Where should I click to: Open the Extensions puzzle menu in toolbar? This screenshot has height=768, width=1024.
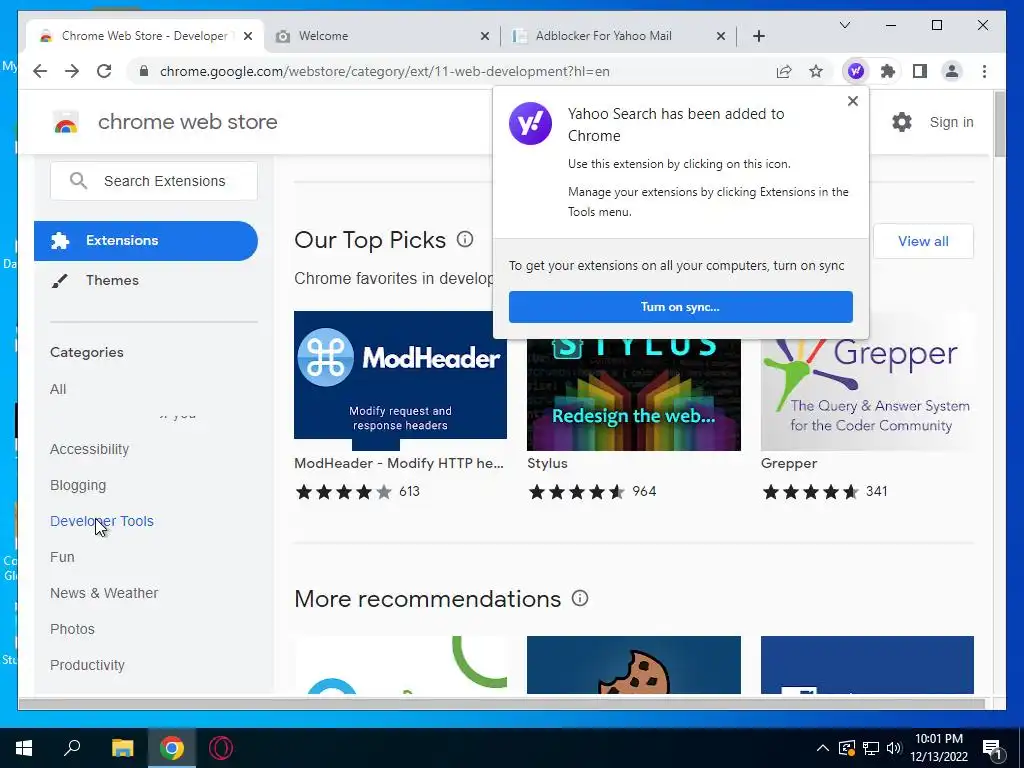pos(888,71)
